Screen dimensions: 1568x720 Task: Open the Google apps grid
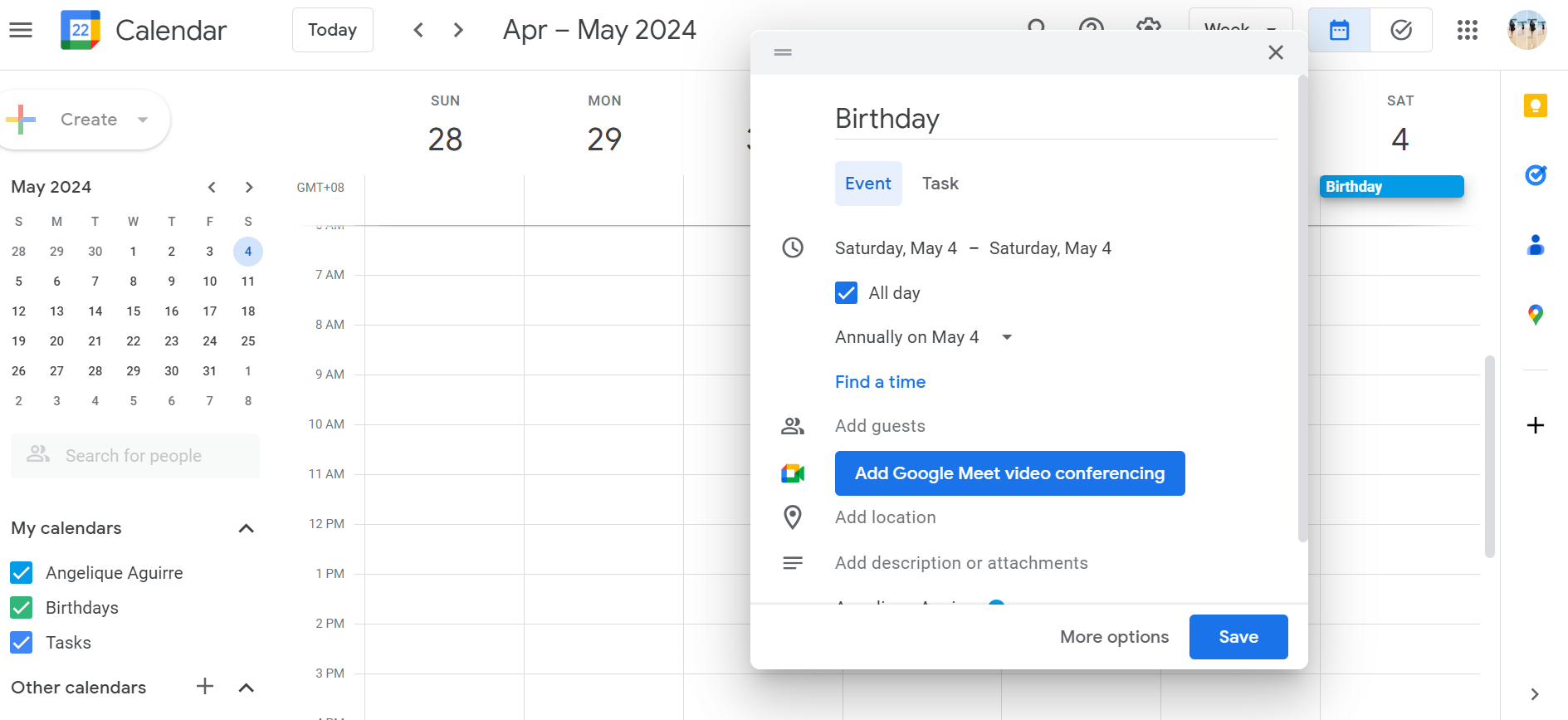(x=1467, y=31)
